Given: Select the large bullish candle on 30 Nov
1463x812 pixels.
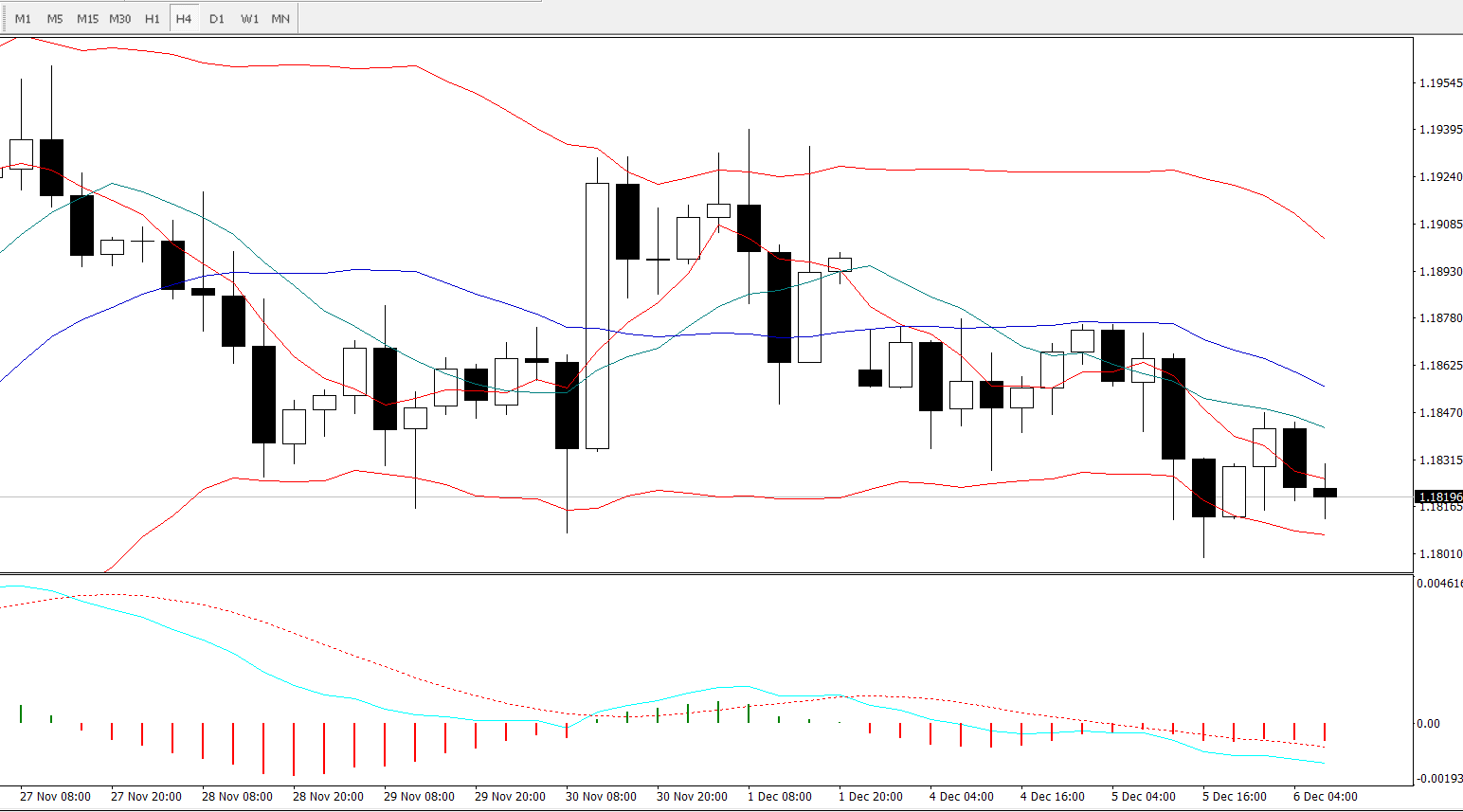Looking at the screenshot, I should pos(597,316).
